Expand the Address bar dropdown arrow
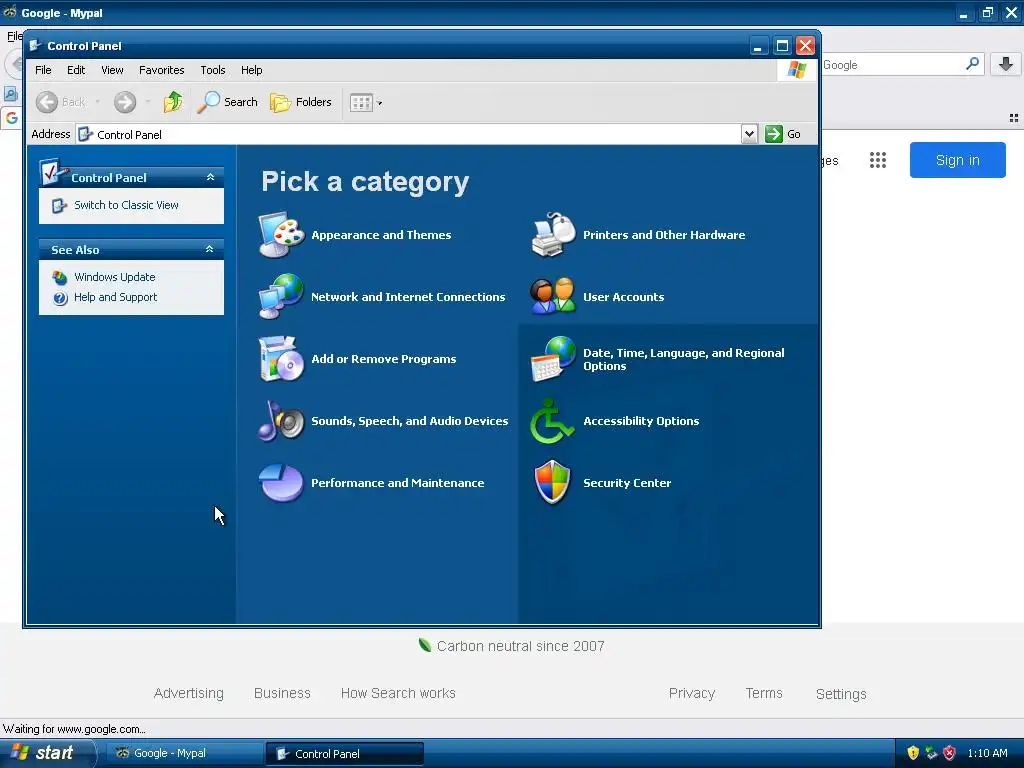The height and width of the screenshot is (768, 1024). pos(749,134)
